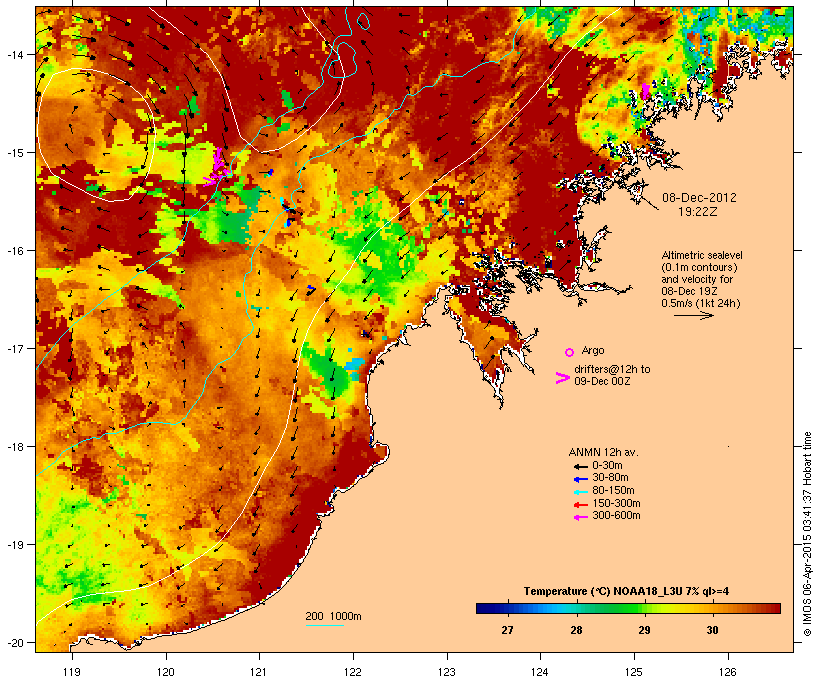The height and width of the screenshot is (680, 820).
Task: Click the date label 08-Dec-2012
Action: pos(699,198)
